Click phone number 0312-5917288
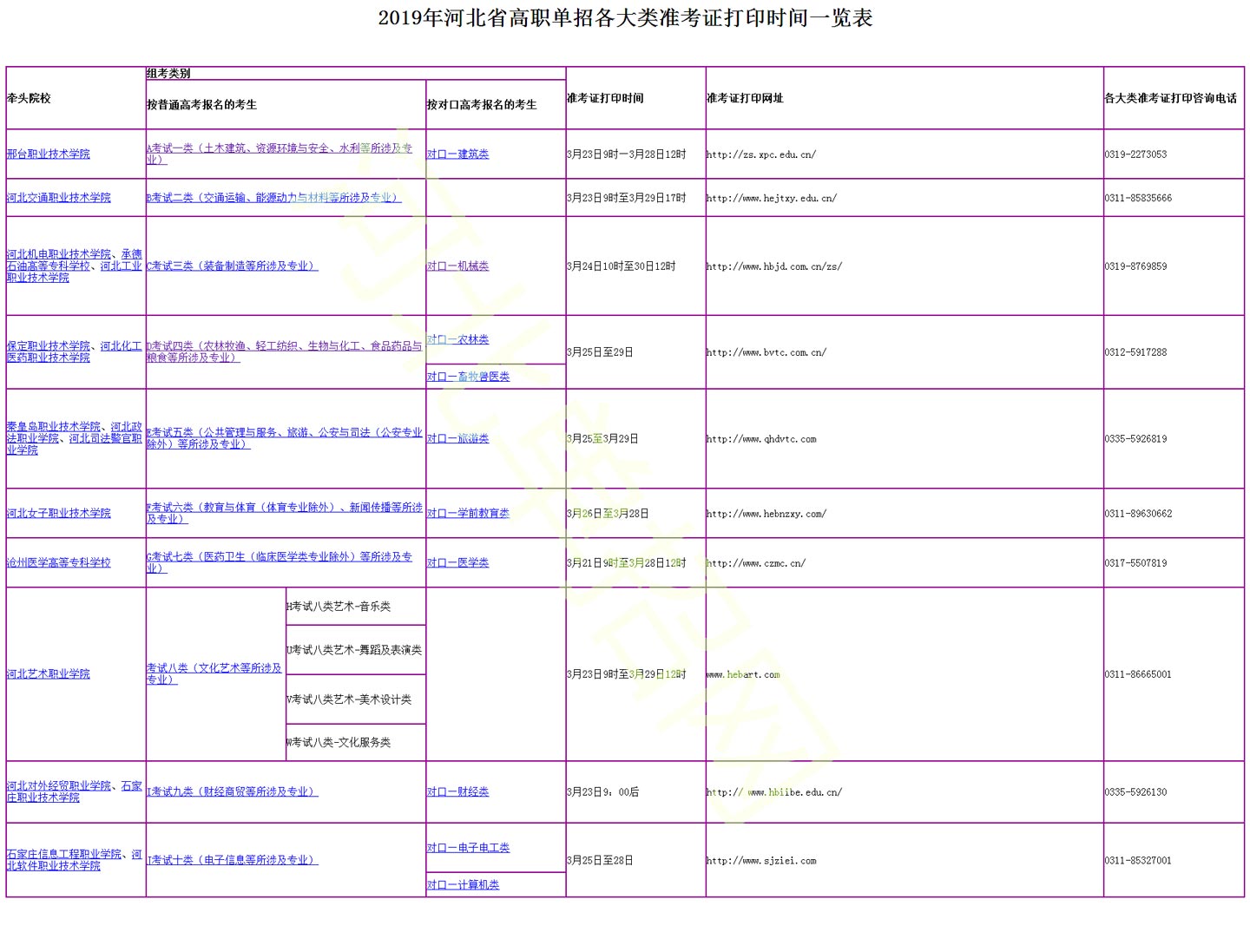The height and width of the screenshot is (952, 1250). pyautogui.click(x=1136, y=352)
